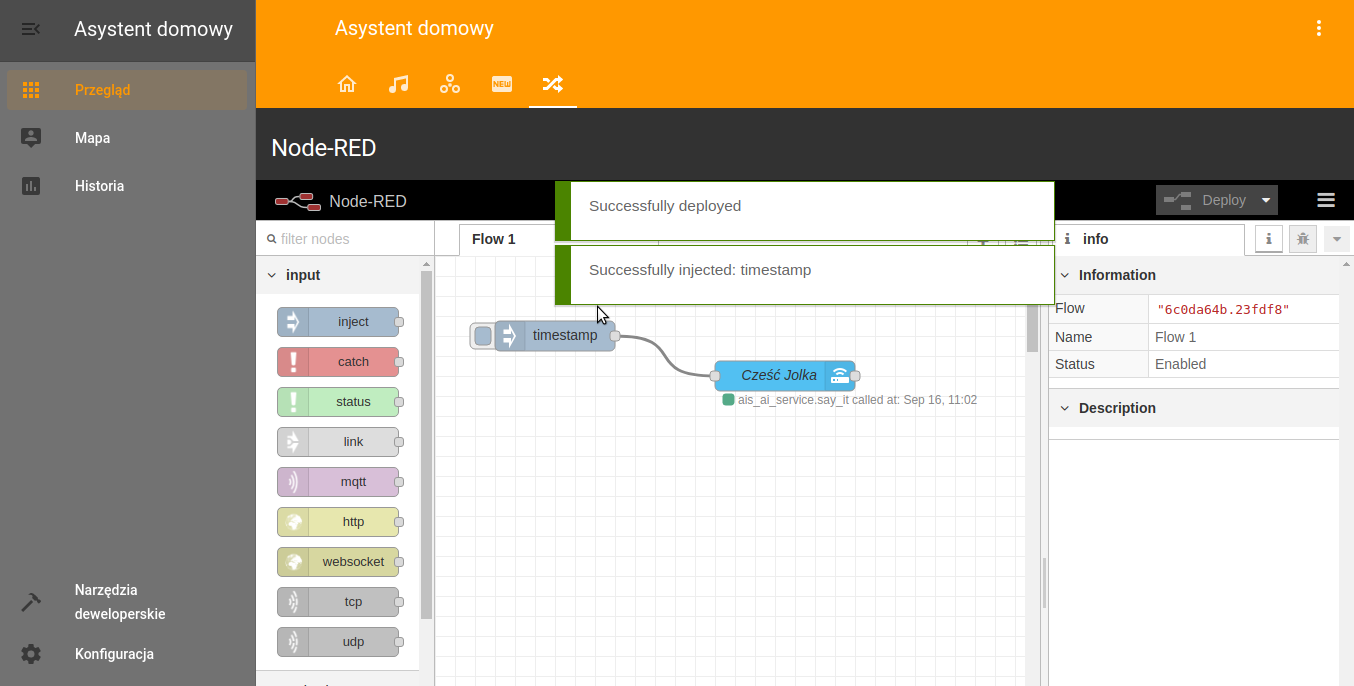
Task: Click the developer tools hammer icon
Action: click(x=31, y=602)
